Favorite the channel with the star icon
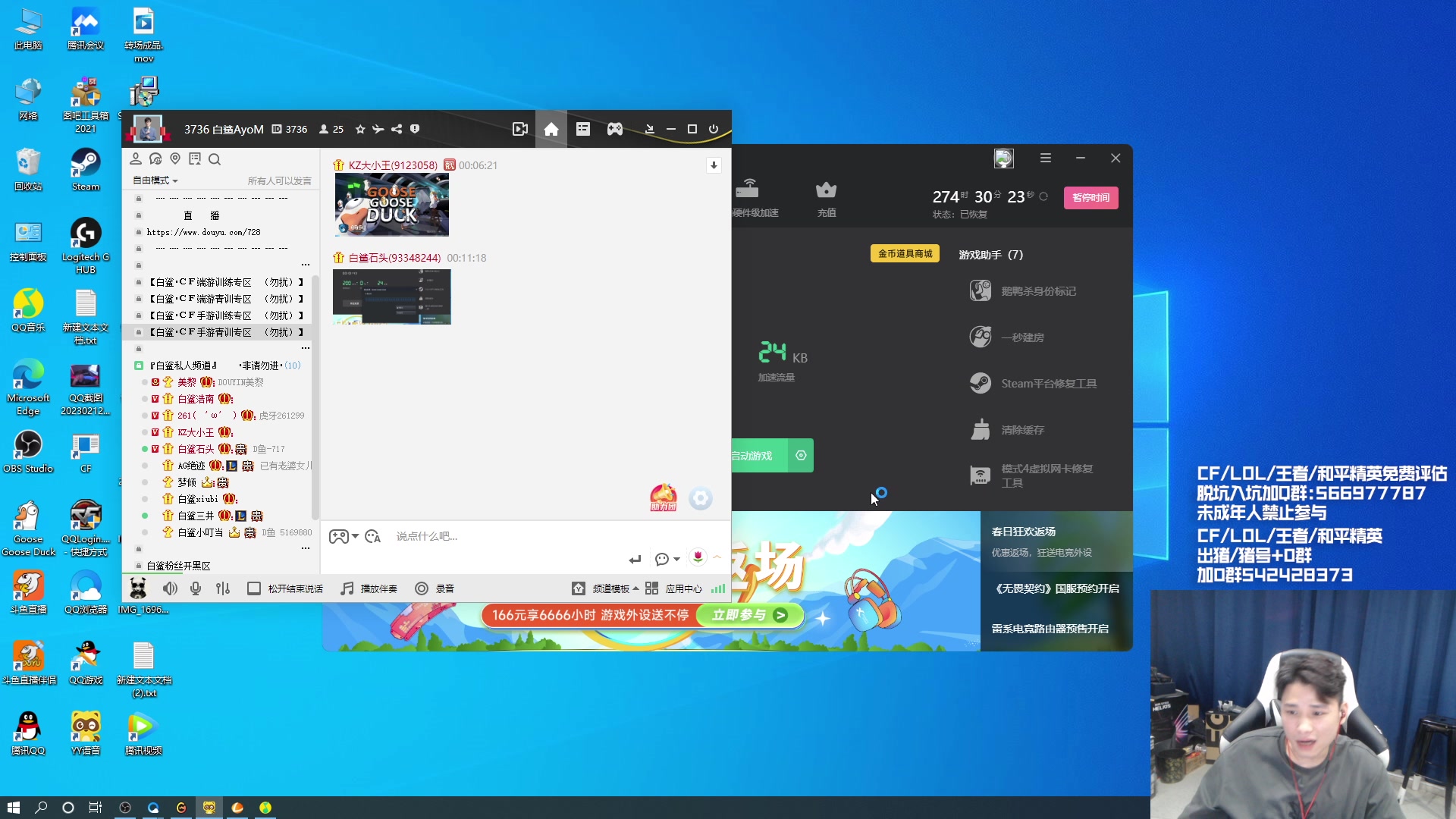This screenshot has height=819, width=1456. [x=360, y=130]
